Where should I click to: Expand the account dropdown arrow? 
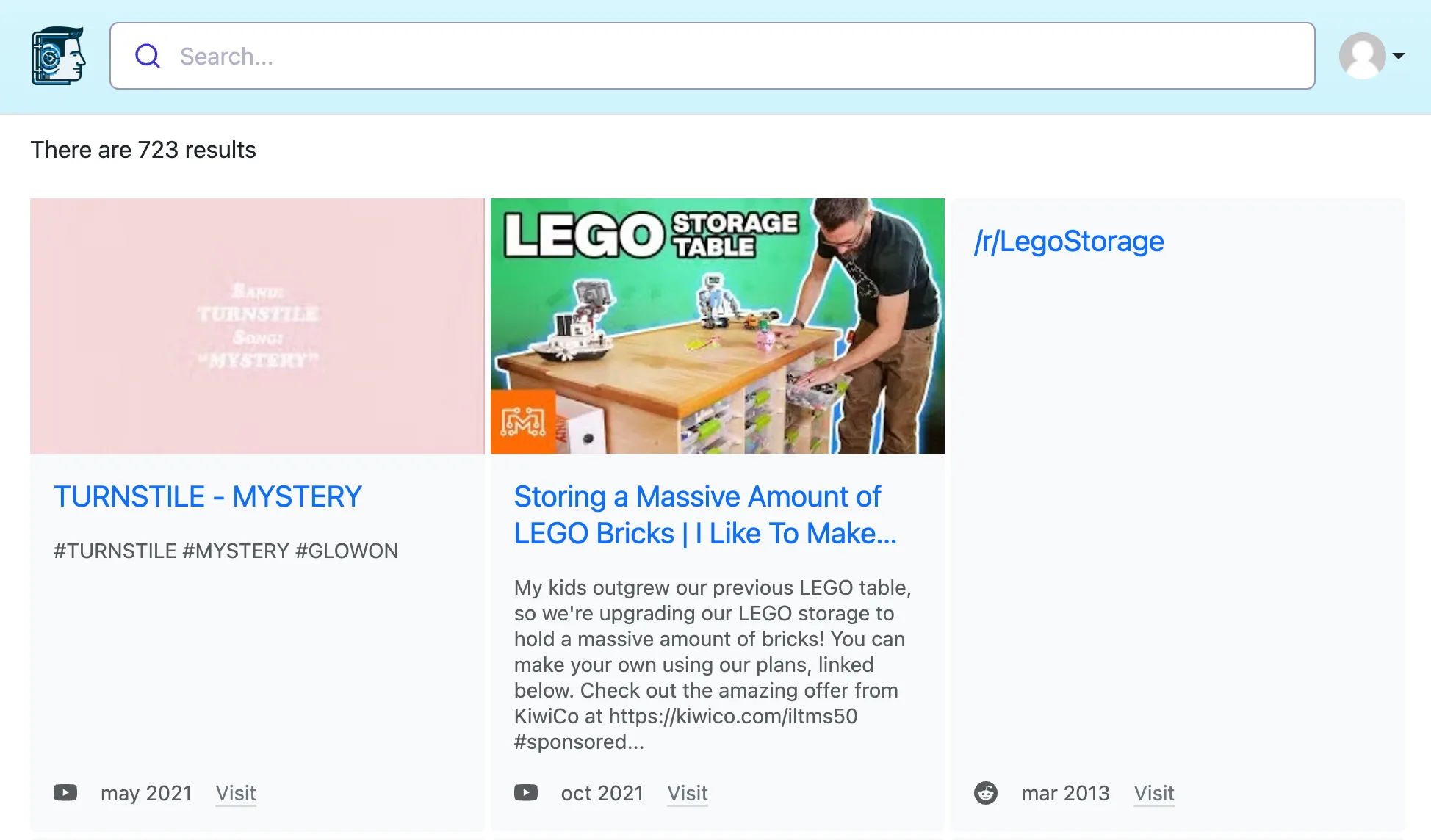pyautogui.click(x=1399, y=56)
